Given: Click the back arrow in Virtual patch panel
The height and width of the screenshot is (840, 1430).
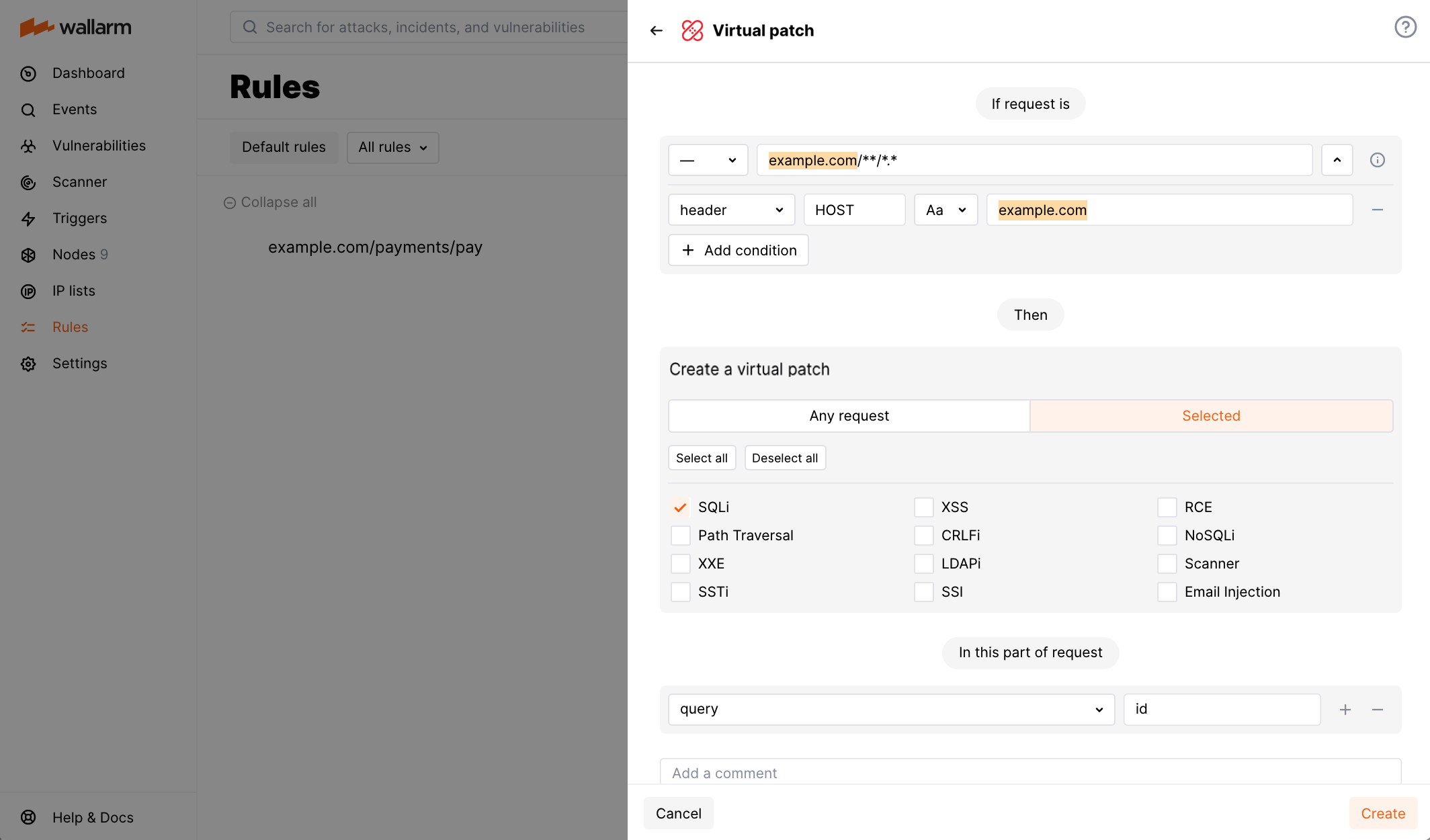Looking at the screenshot, I should 656,30.
